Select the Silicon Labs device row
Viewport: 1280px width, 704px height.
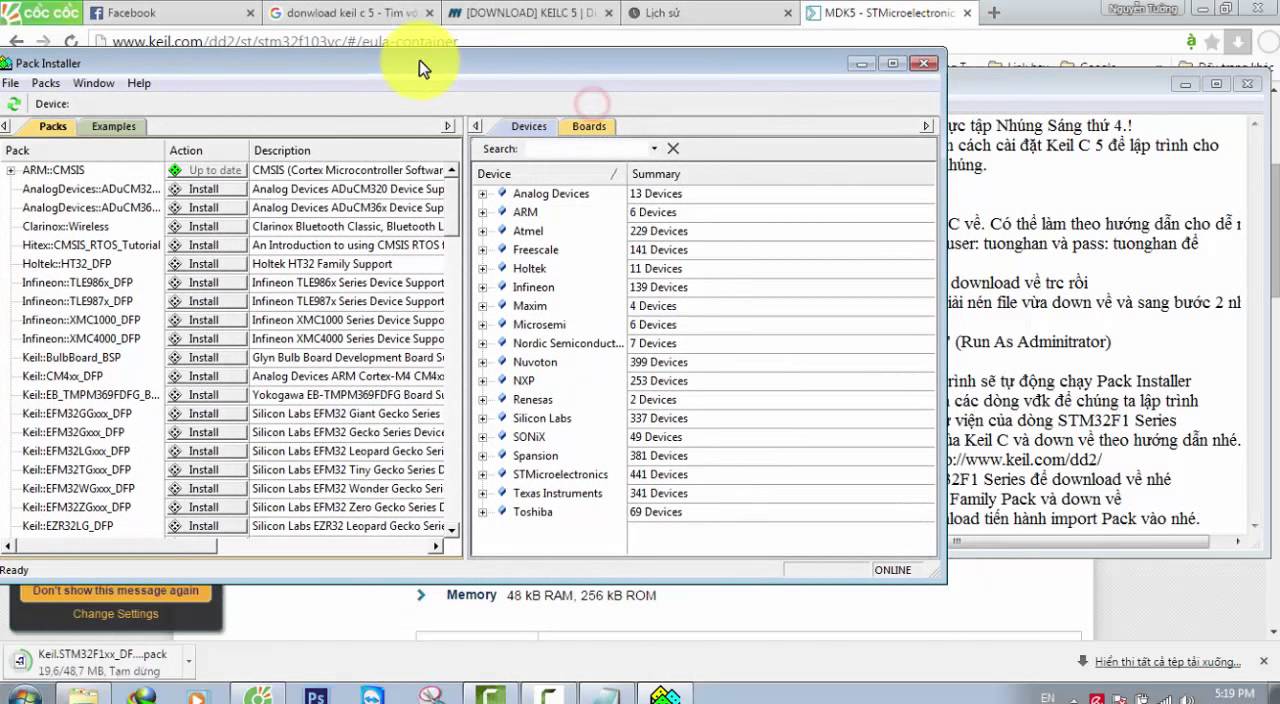tap(703, 418)
